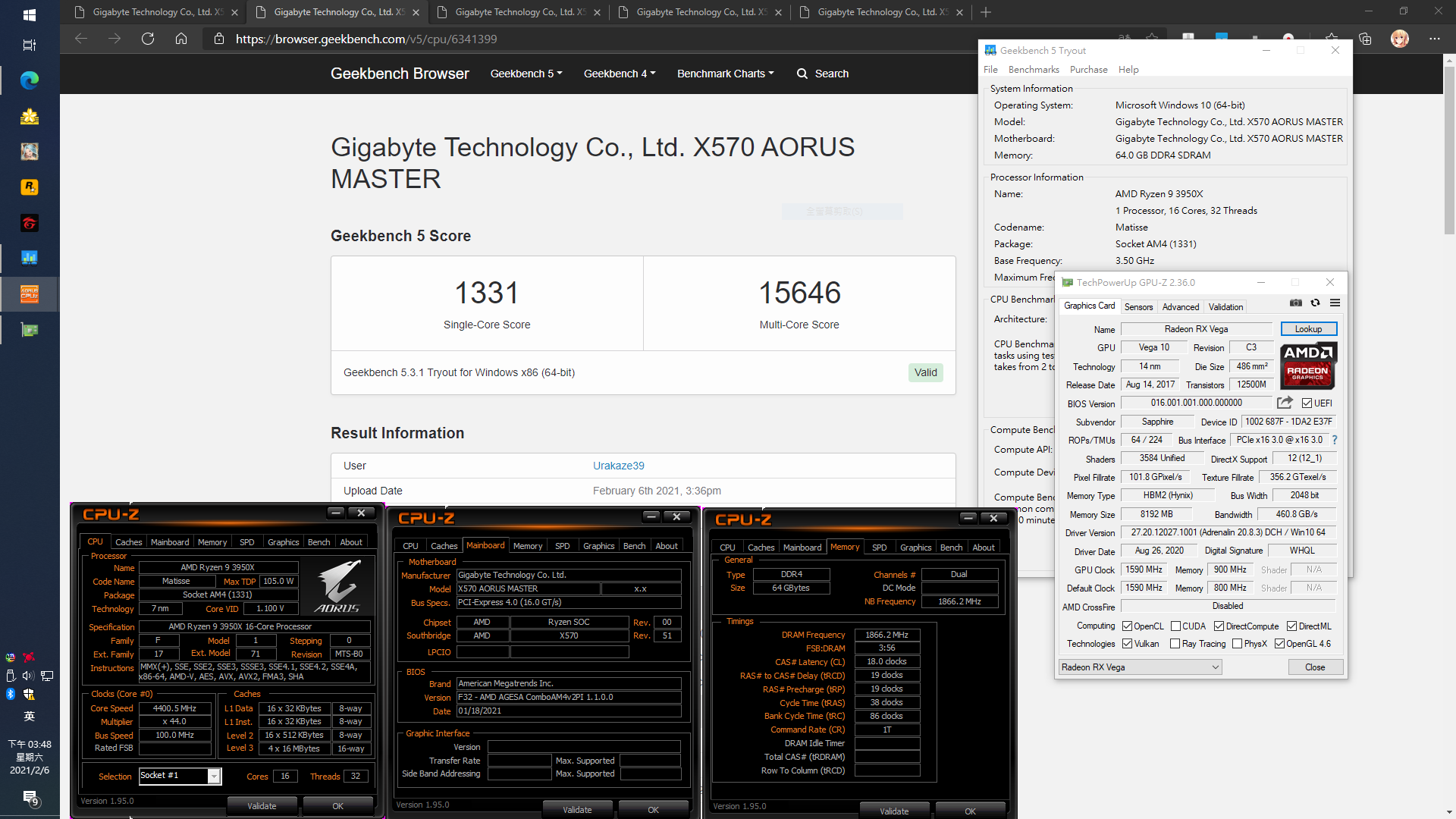The height and width of the screenshot is (819, 1456).
Task: Click the Bus Interface question mark in GPU-Z
Action: (1335, 440)
